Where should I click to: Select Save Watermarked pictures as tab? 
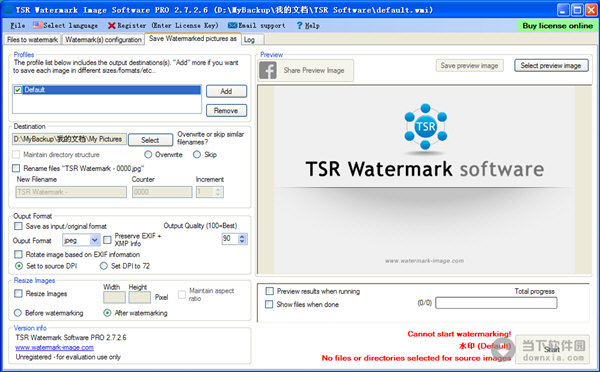point(193,39)
